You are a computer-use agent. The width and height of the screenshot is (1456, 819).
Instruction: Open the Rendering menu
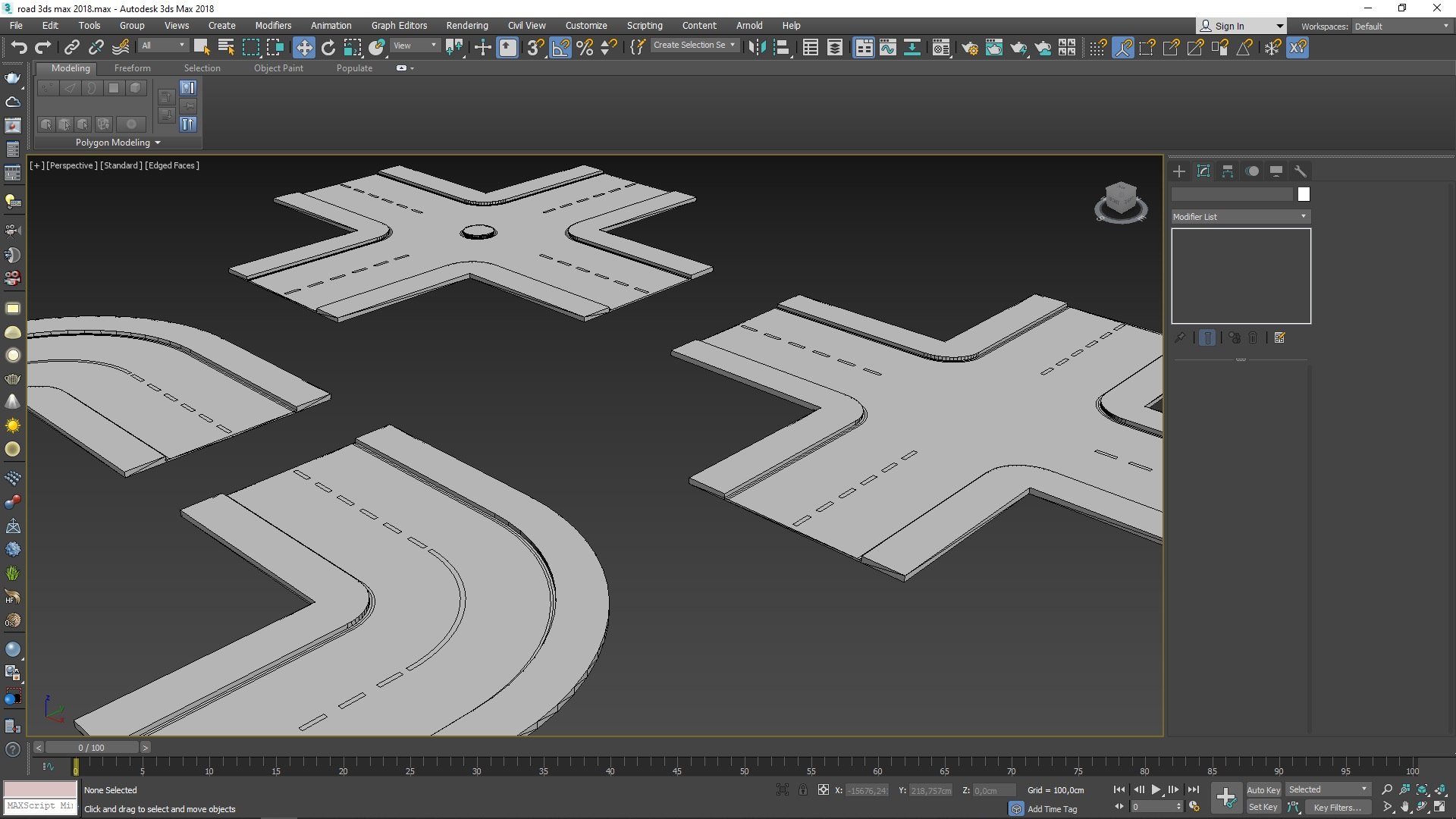(x=466, y=26)
